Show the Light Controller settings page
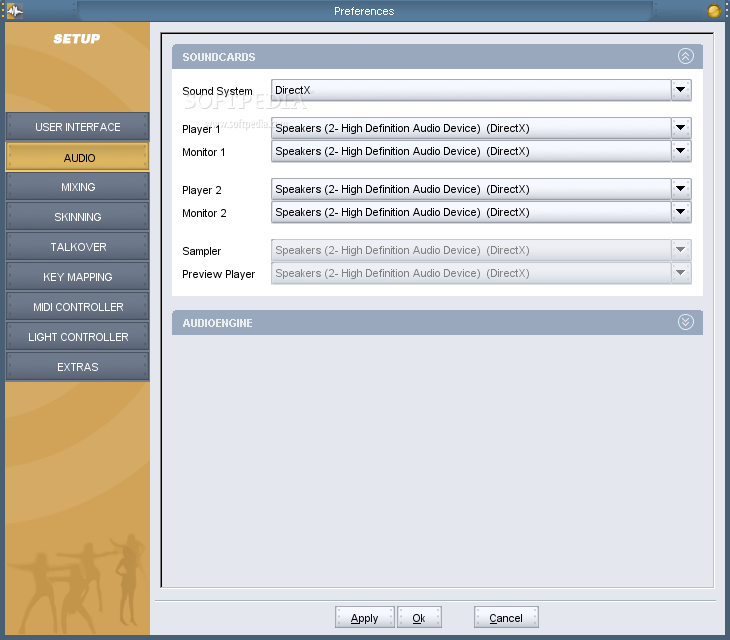 78,337
